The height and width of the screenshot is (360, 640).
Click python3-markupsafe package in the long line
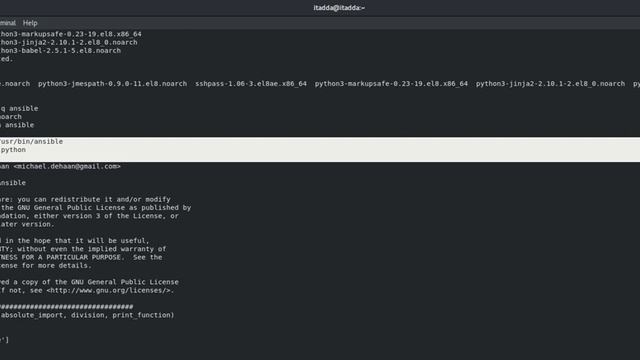391,84
